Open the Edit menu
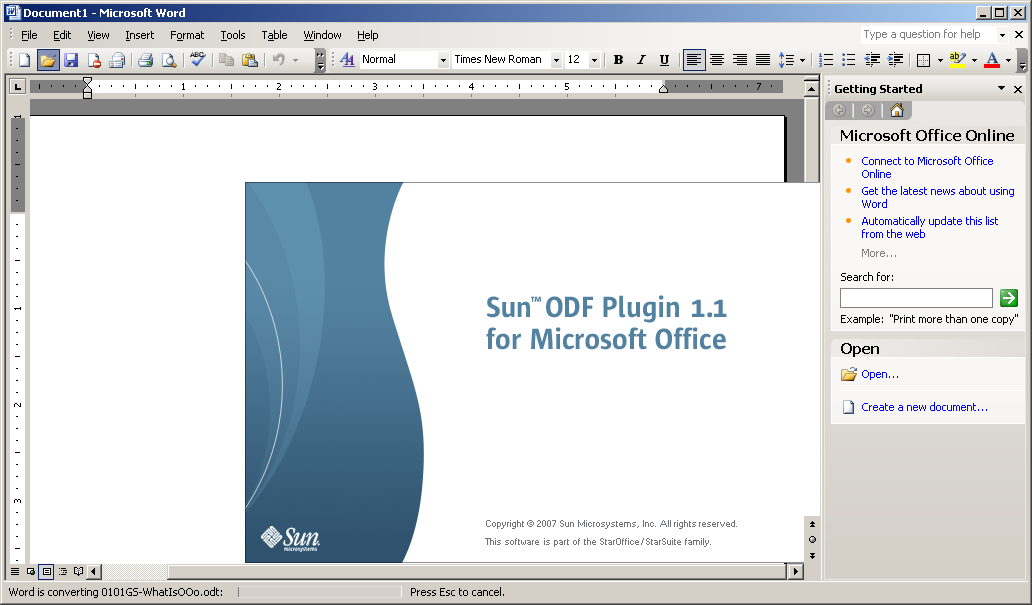1032x605 pixels. tap(62, 35)
